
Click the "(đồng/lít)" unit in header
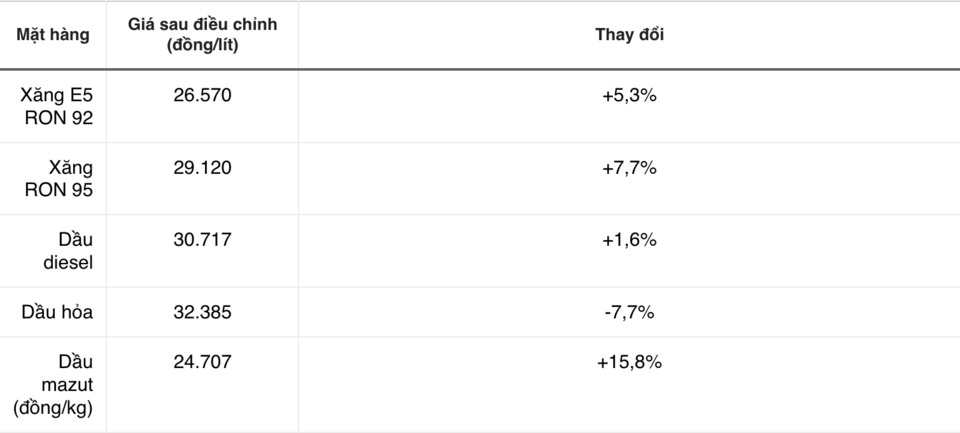(x=202, y=46)
